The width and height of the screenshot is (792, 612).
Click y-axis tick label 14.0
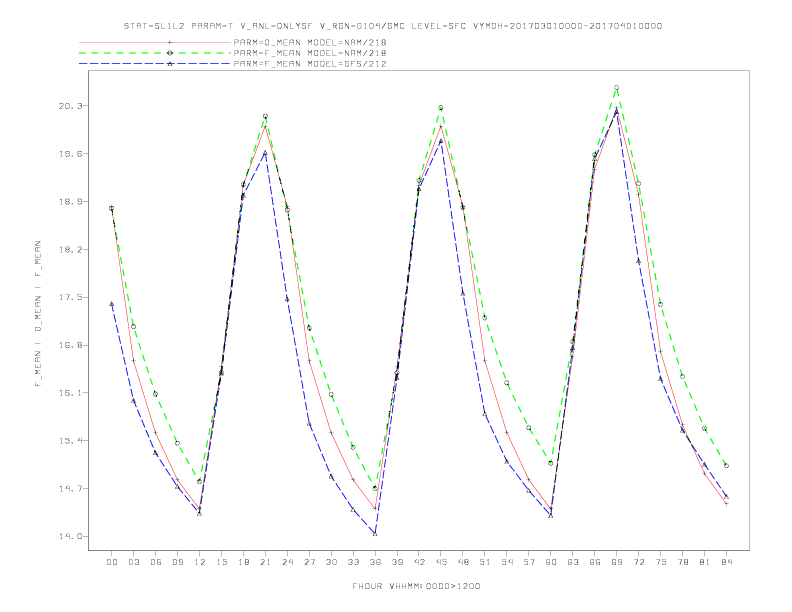70,536
